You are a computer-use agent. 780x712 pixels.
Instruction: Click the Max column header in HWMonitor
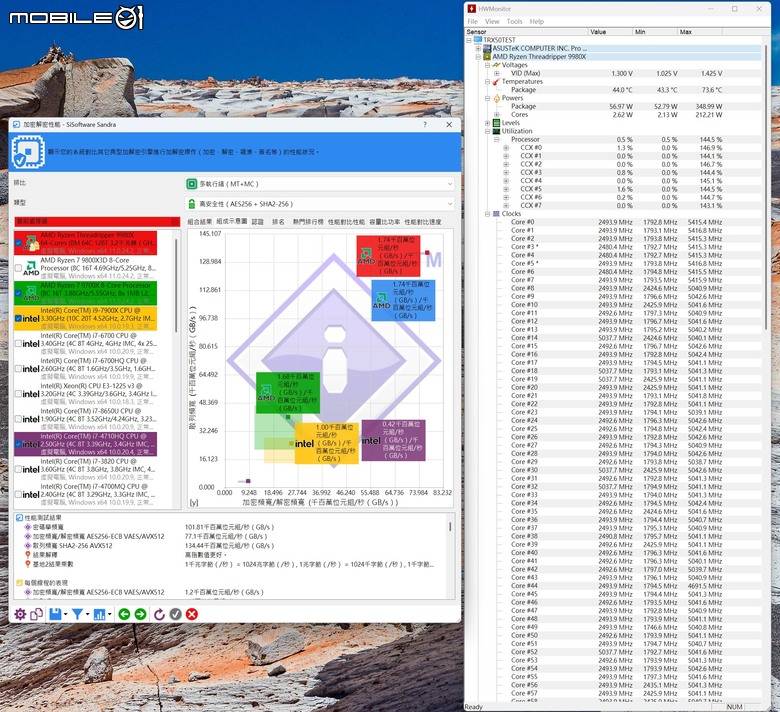pos(700,32)
